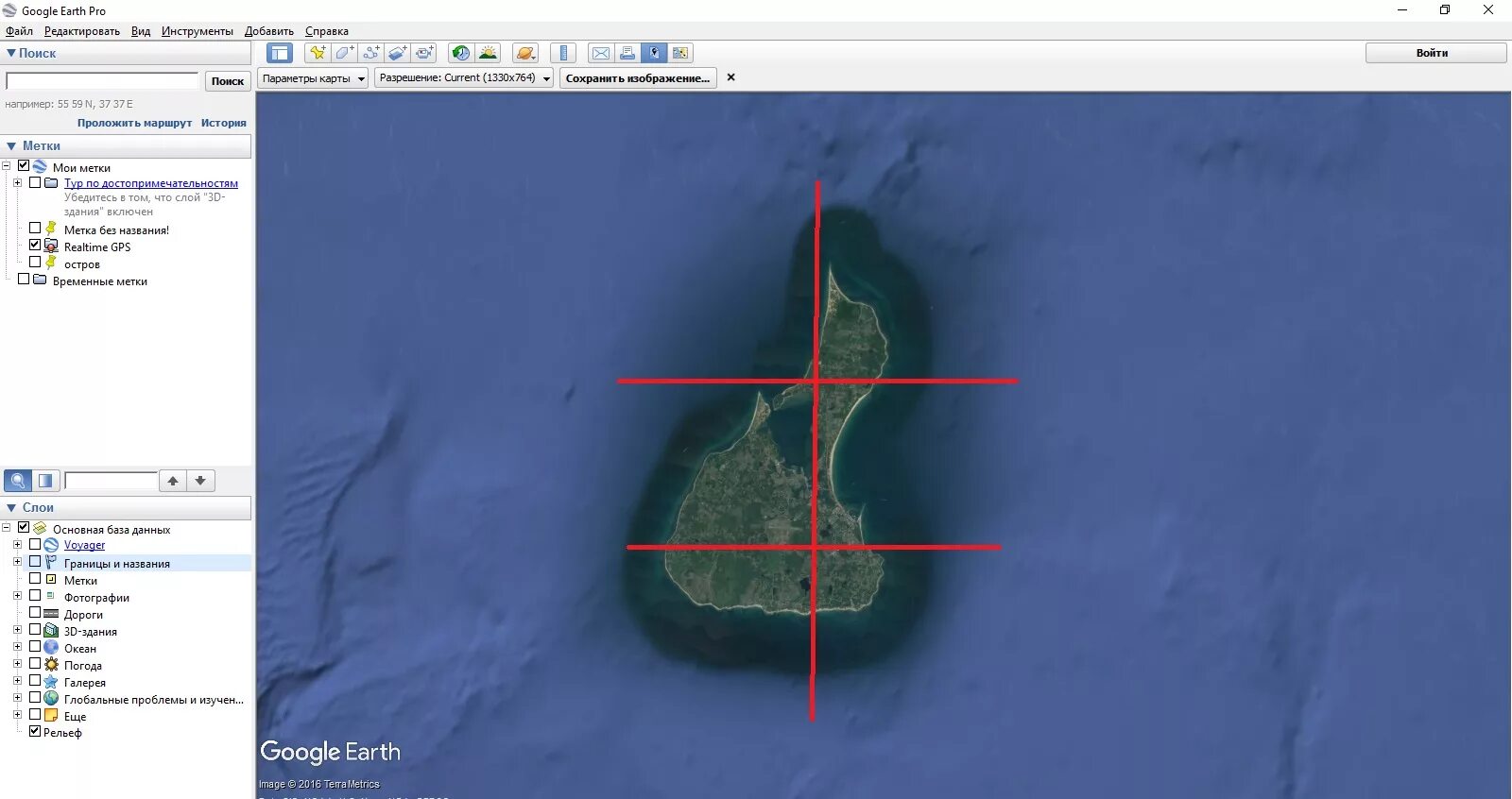Enable the Фотографии layer checkbox
Screen dimensions: 1512x799
[x=35, y=595]
